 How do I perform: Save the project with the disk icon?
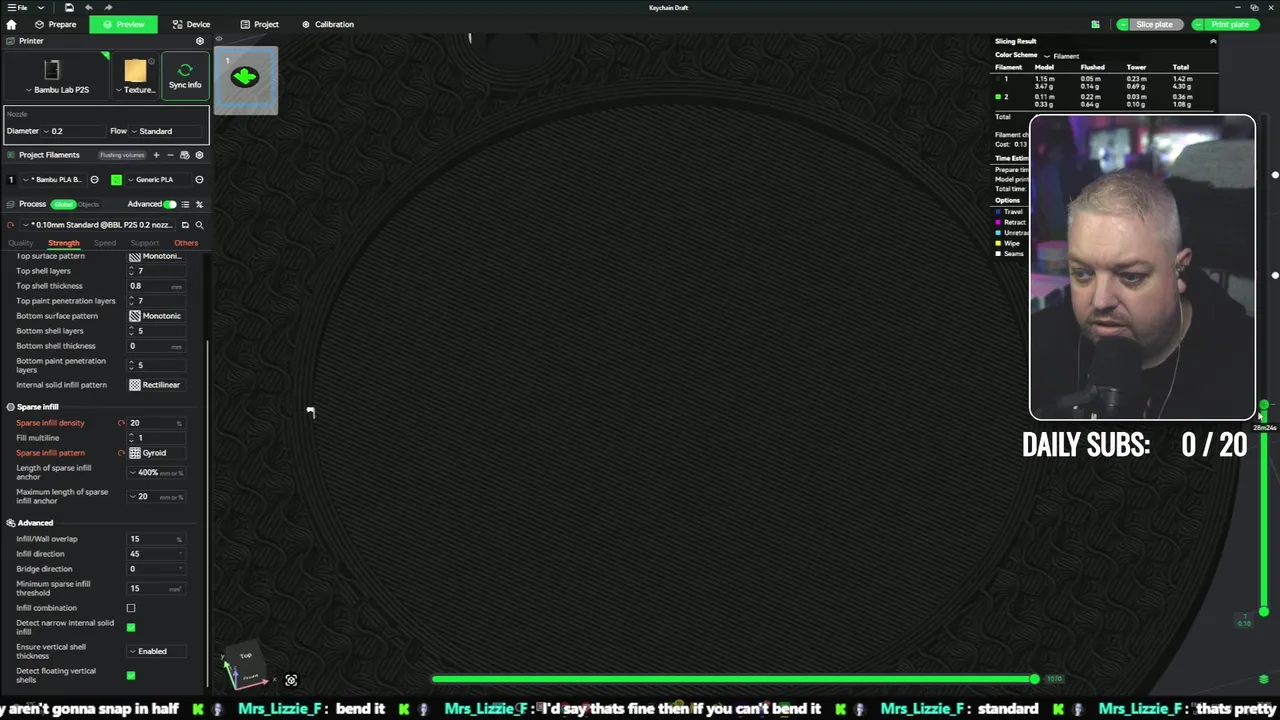69,7
